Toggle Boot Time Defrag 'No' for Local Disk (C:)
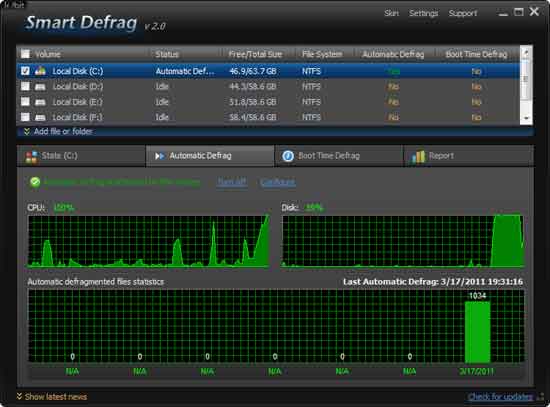The image size is (550, 407). [476, 71]
